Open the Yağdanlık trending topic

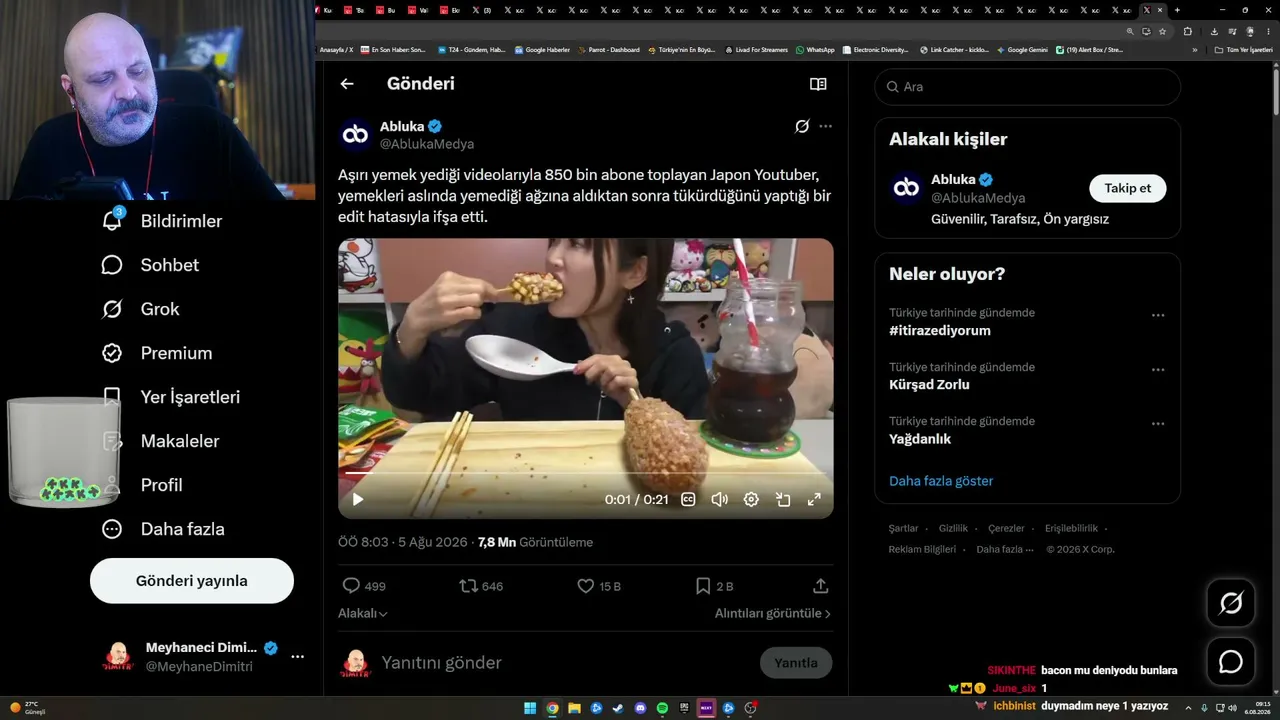click(x=920, y=439)
